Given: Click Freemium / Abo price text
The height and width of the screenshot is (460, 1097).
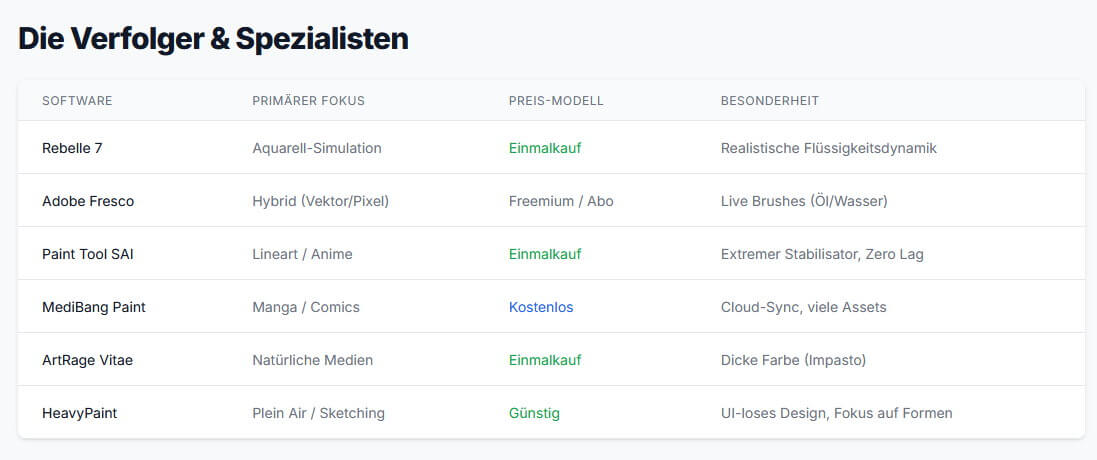Looking at the screenshot, I should (x=561, y=201).
